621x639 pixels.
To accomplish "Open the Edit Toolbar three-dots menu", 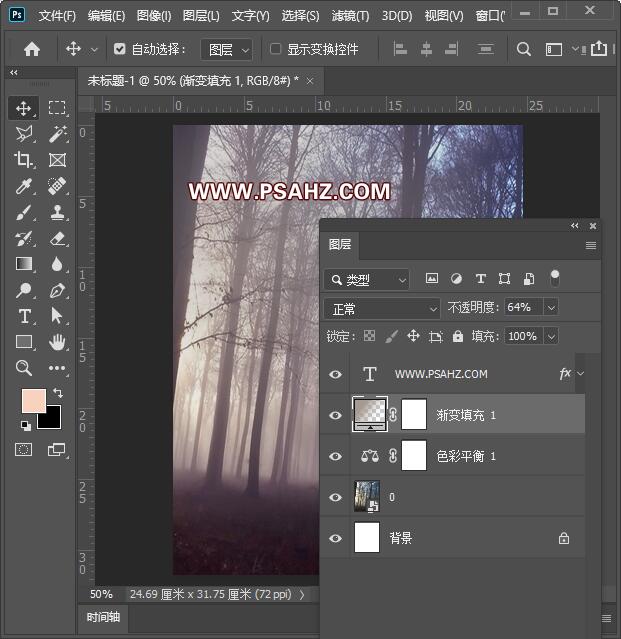I will click(x=57, y=368).
